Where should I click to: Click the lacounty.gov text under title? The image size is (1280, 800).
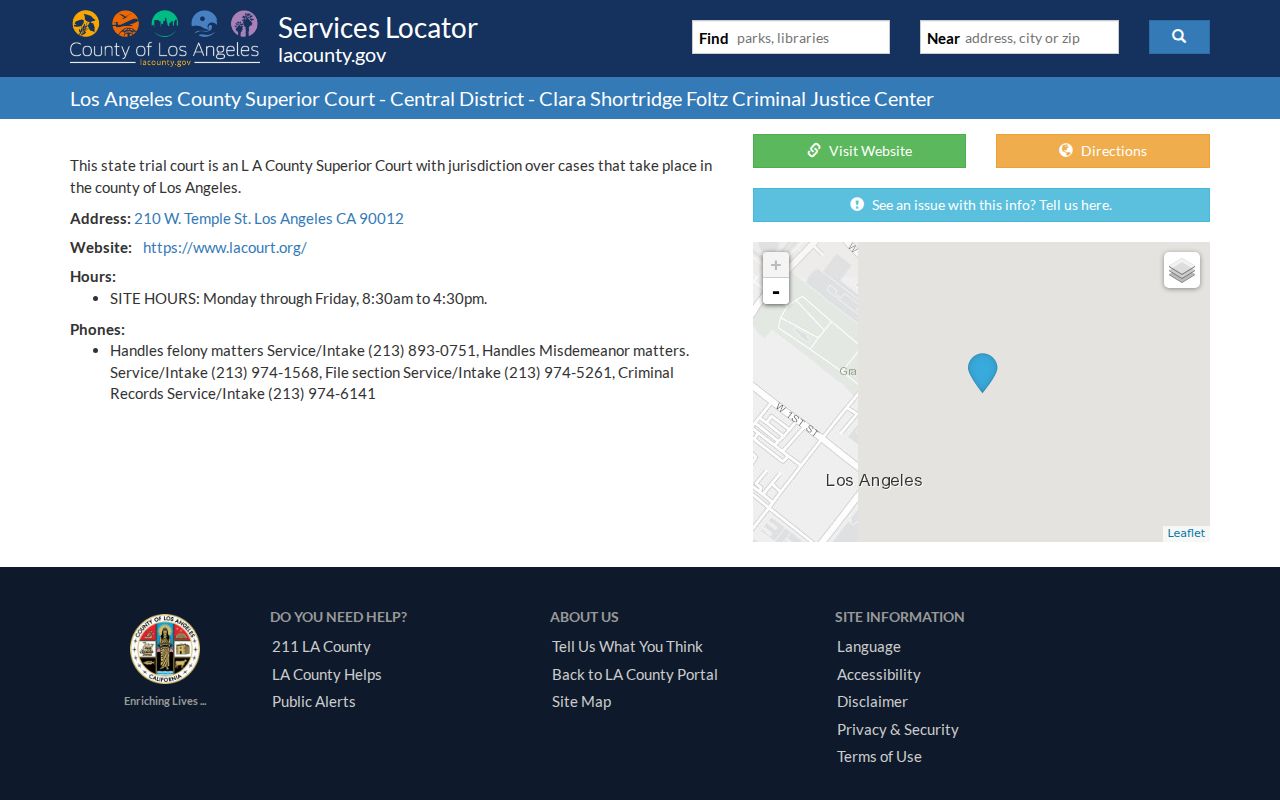click(x=332, y=55)
